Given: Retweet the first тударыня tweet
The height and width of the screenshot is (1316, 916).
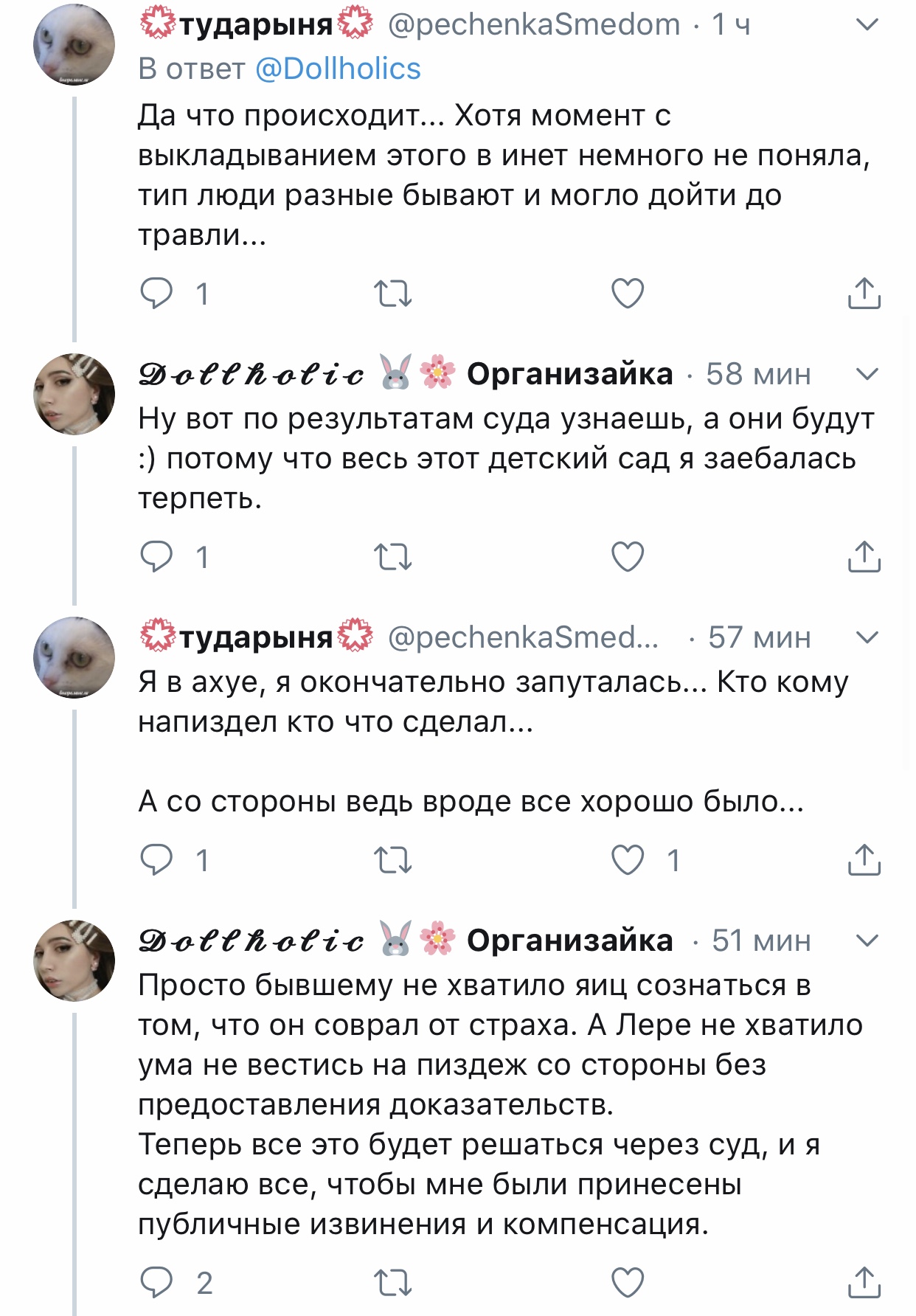Looking at the screenshot, I should pyautogui.click(x=392, y=294).
